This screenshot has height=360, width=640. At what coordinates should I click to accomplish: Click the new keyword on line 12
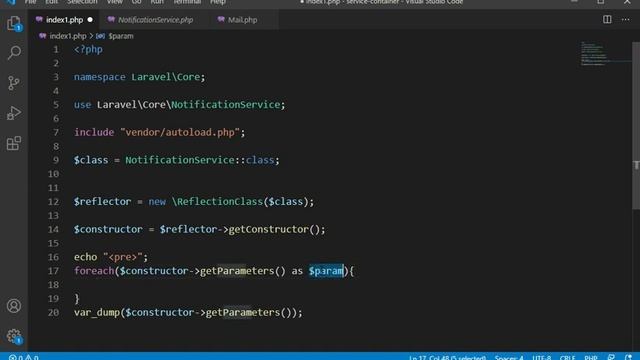(x=157, y=202)
